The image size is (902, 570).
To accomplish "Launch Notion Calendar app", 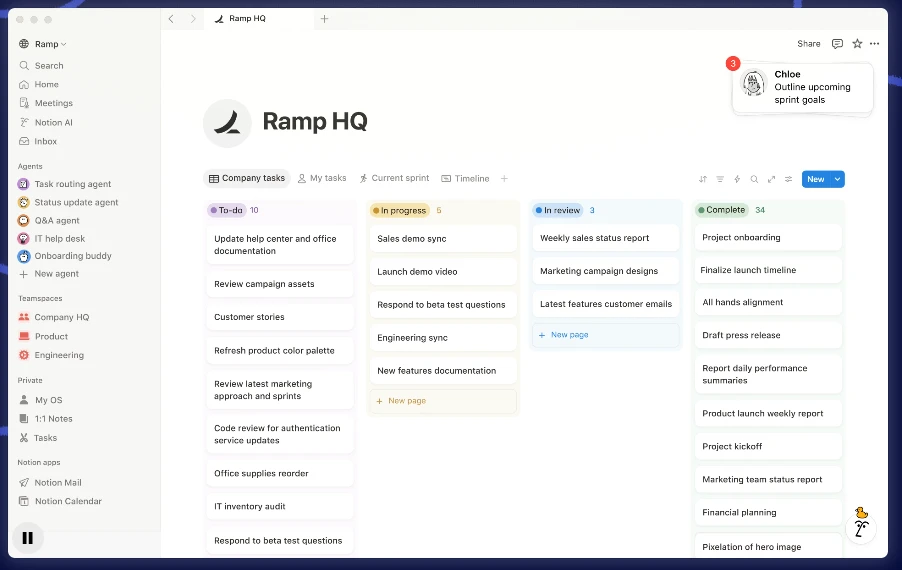I will coord(60,502).
